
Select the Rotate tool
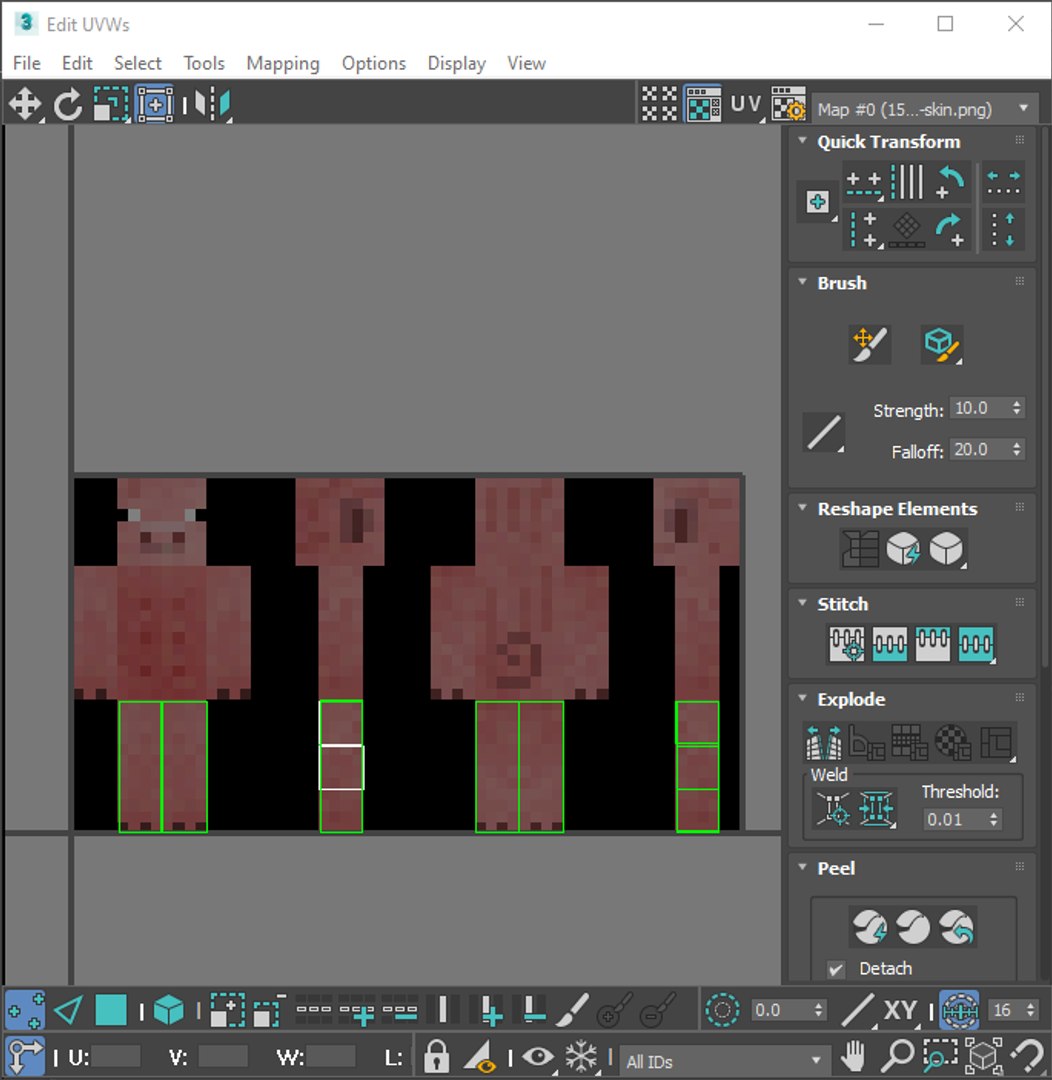[68, 105]
